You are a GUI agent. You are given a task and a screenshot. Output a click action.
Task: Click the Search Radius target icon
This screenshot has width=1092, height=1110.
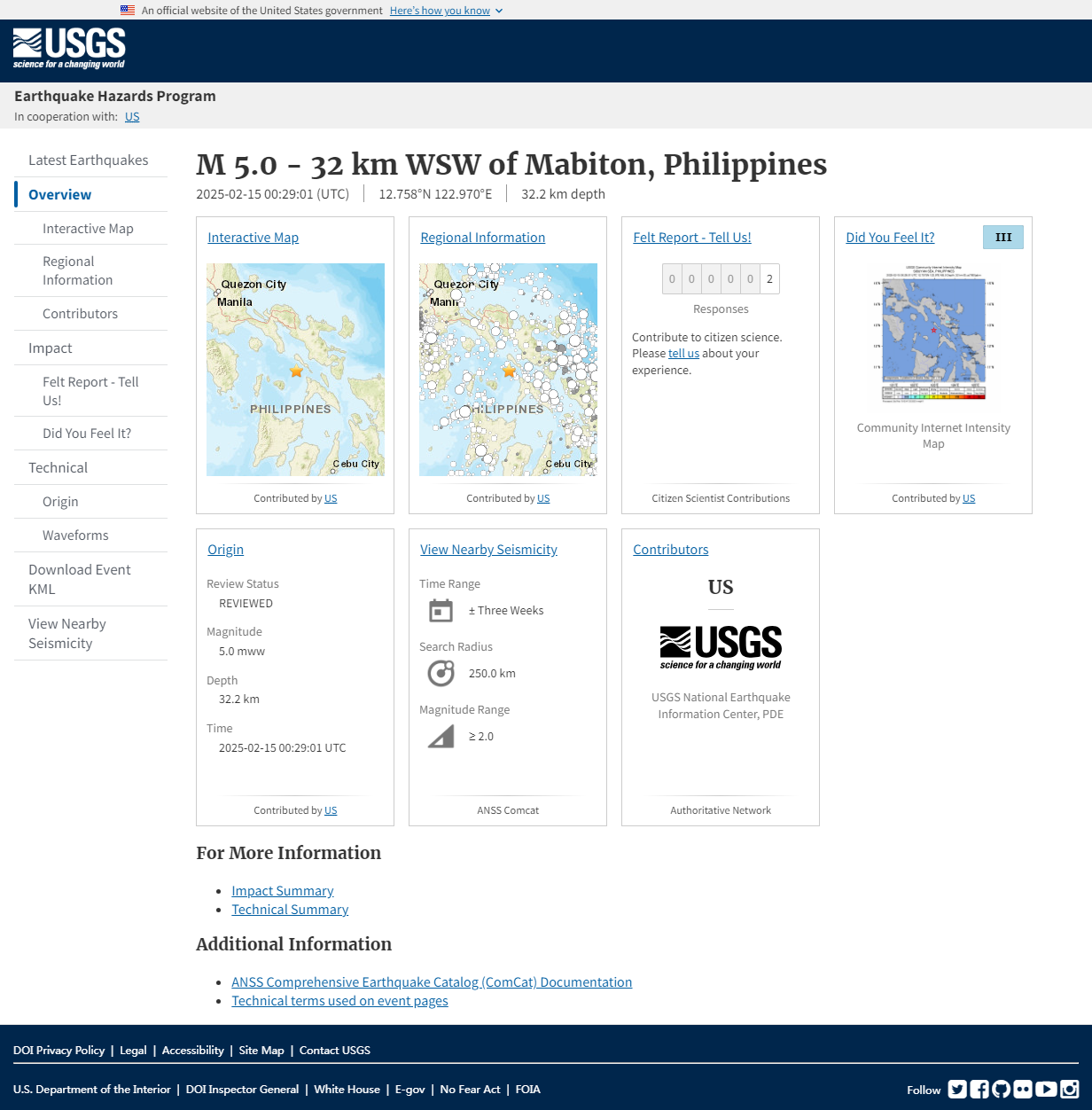441,674
